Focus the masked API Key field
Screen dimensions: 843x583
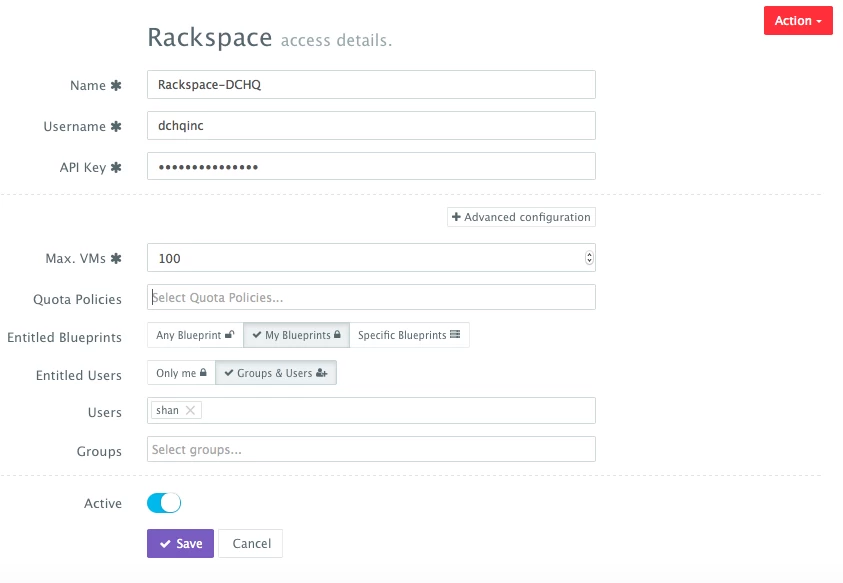coord(371,166)
